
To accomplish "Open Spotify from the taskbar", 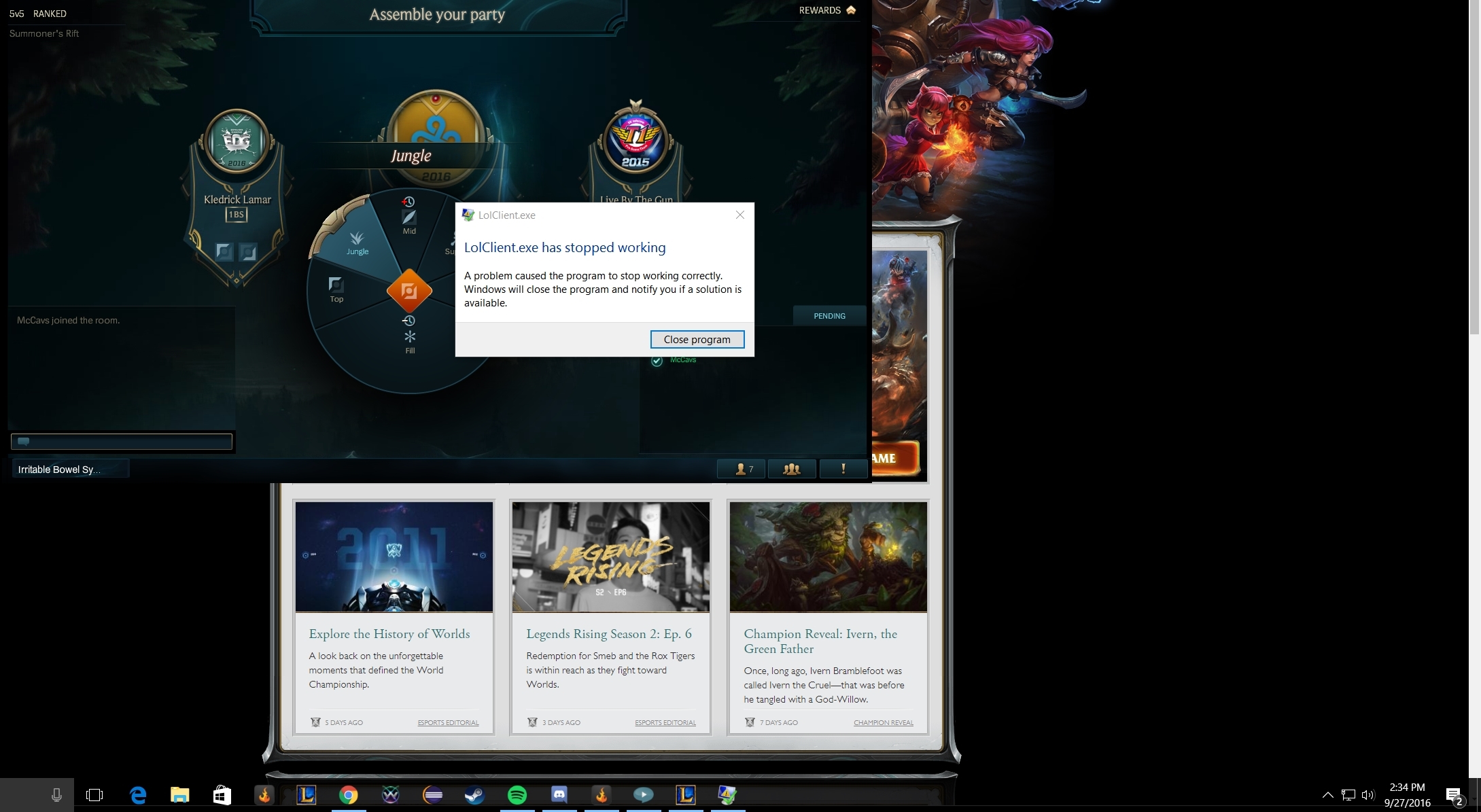I will coord(517,795).
